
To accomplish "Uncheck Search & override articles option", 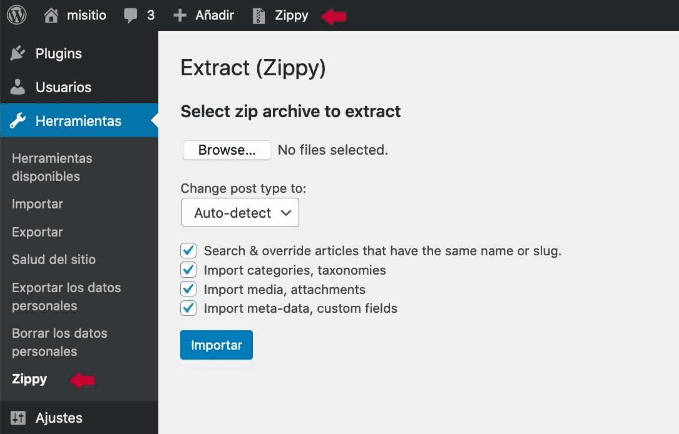I will pos(188,250).
